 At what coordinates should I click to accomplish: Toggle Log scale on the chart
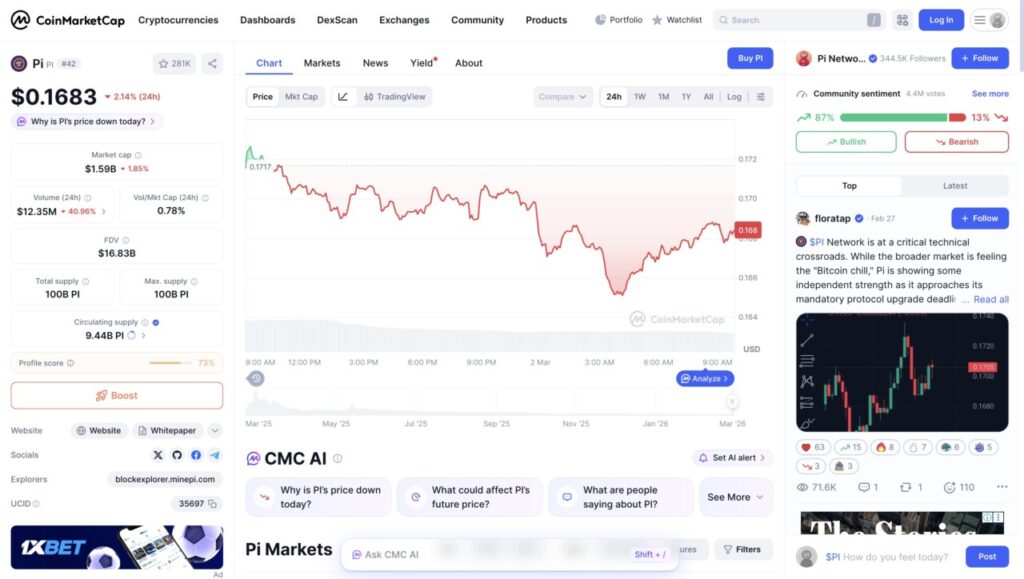point(734,97)
